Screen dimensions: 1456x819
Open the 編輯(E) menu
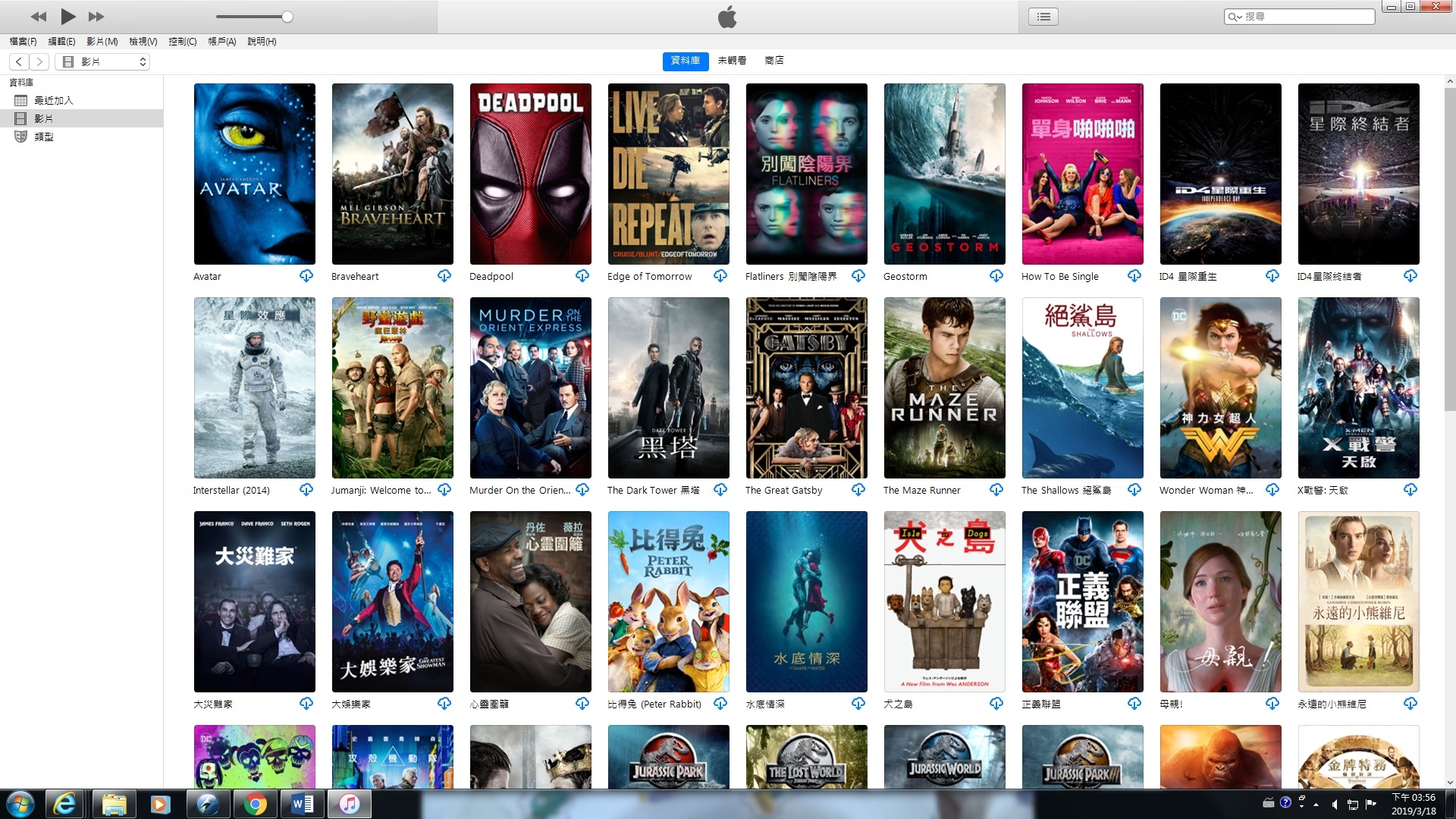[x=61, y=42]
